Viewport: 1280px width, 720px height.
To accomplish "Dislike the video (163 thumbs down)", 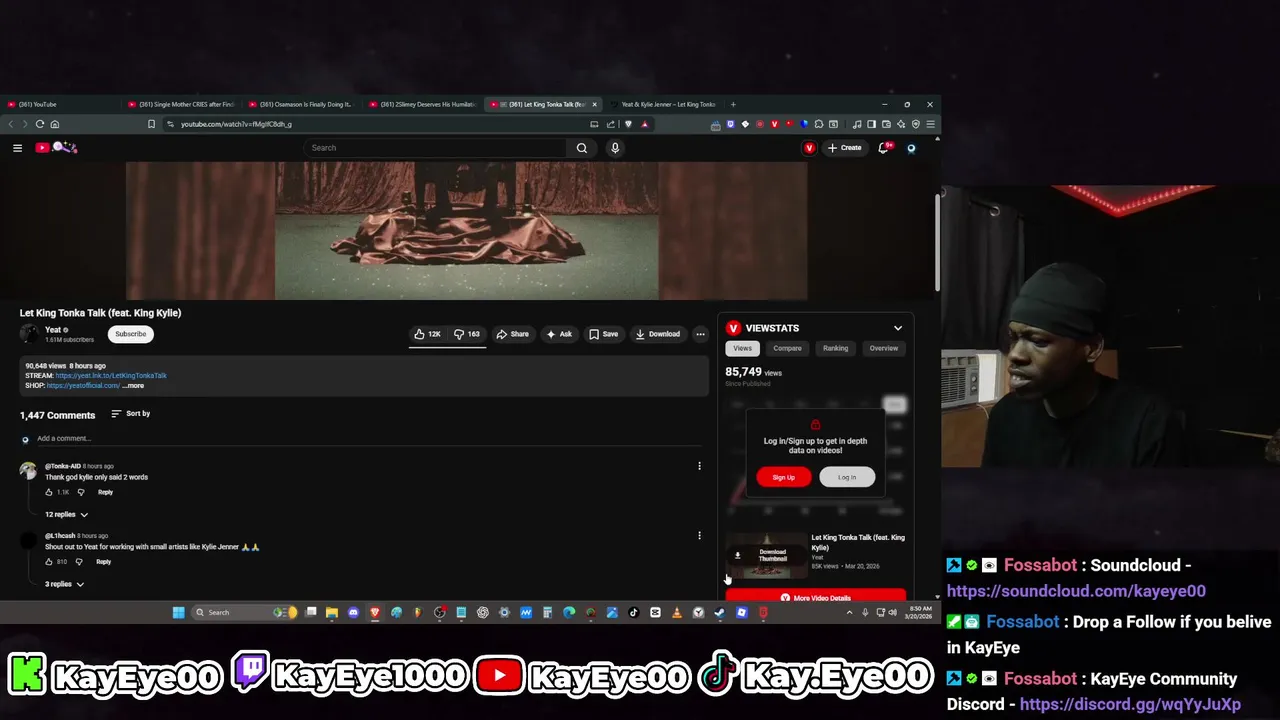I will pyautogui.click(x=467, y=334).
